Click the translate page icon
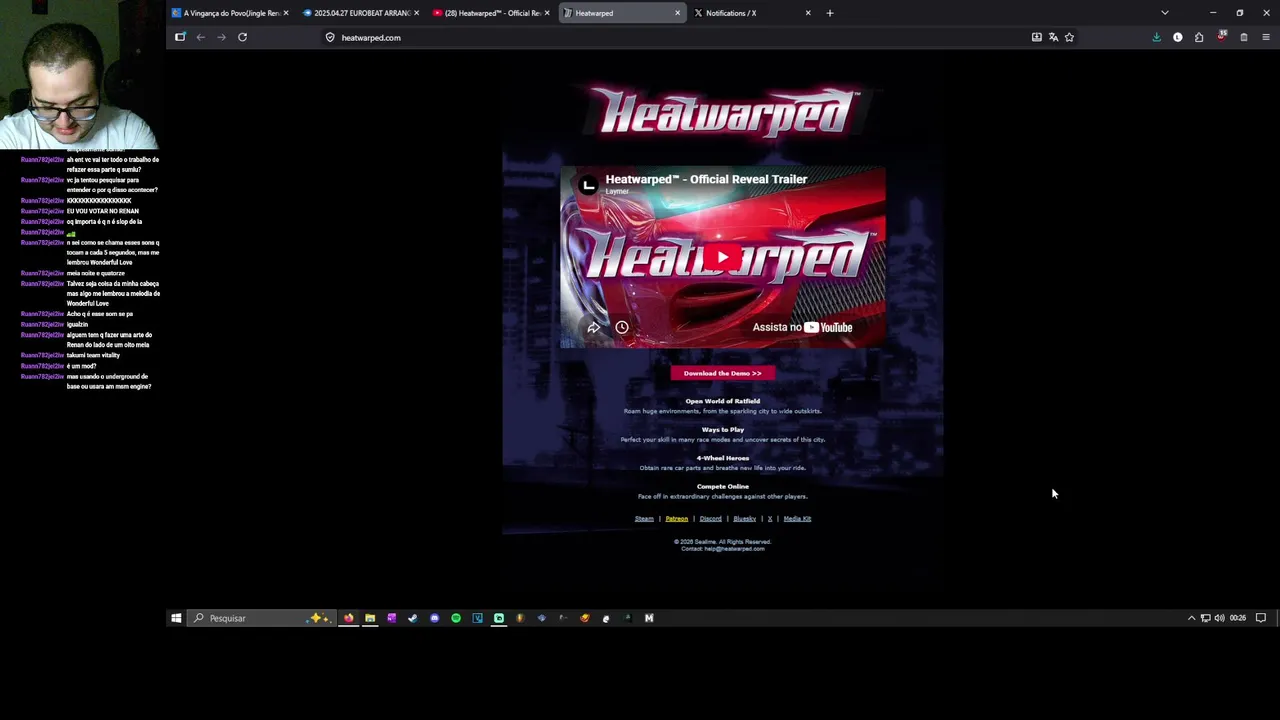This screenshot has height=720, width=1280. pos(1053,37)
